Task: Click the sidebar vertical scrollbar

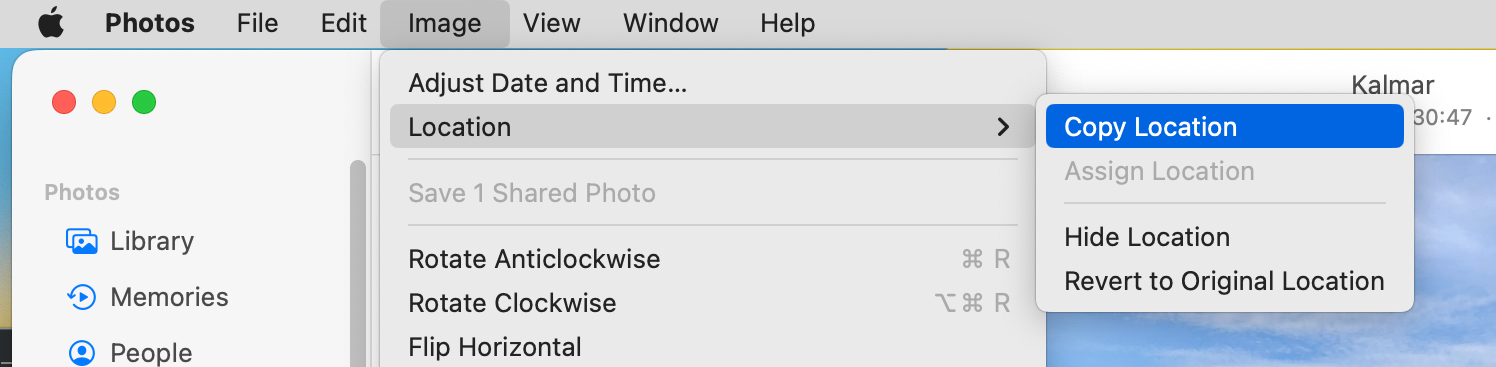Action: coord(357,263)
